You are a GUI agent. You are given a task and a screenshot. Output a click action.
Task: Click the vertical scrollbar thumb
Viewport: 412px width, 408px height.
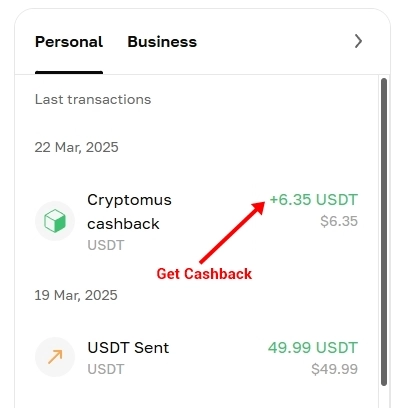point(384,232)
